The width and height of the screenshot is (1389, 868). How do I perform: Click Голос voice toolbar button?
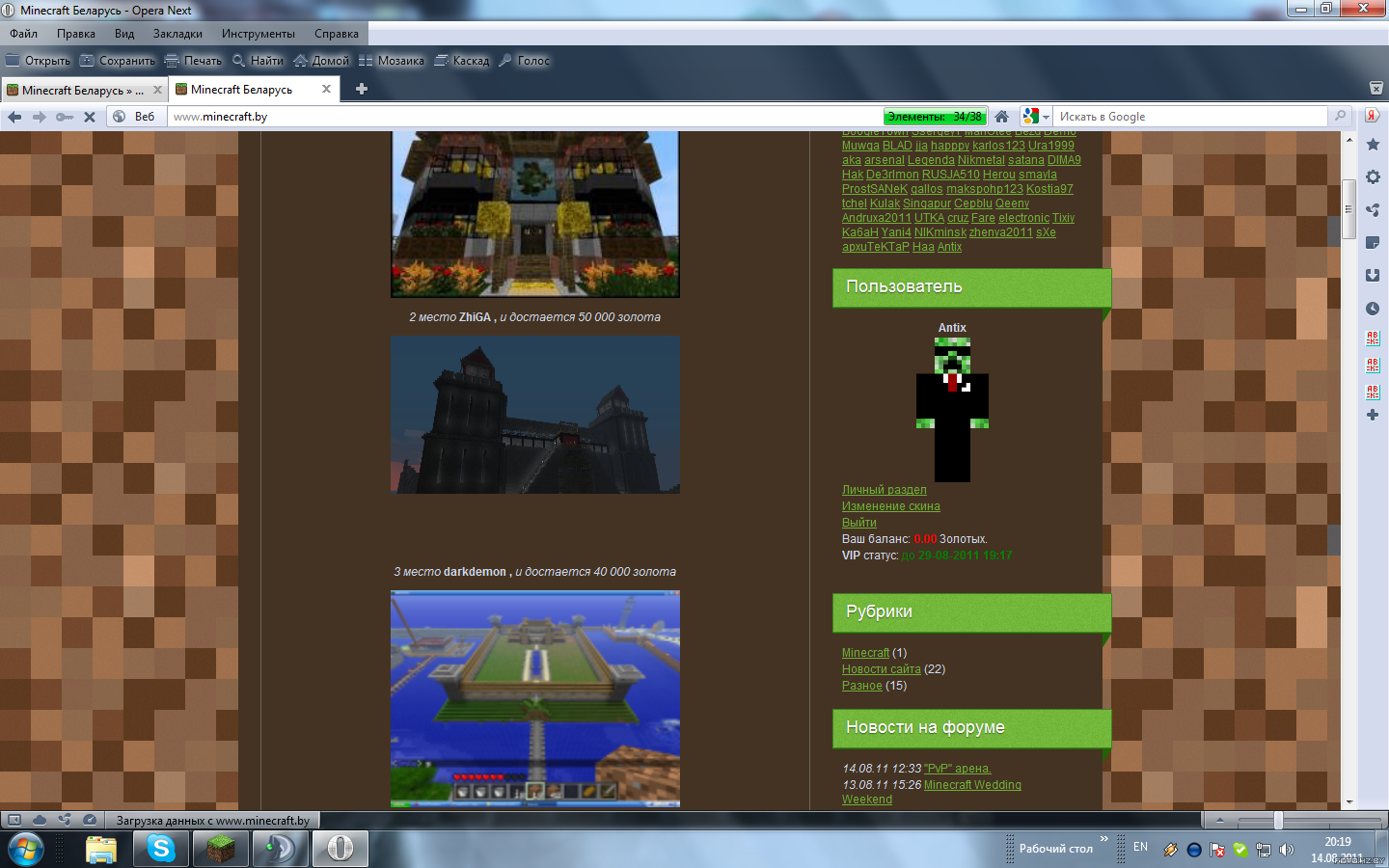coord(525,61)
